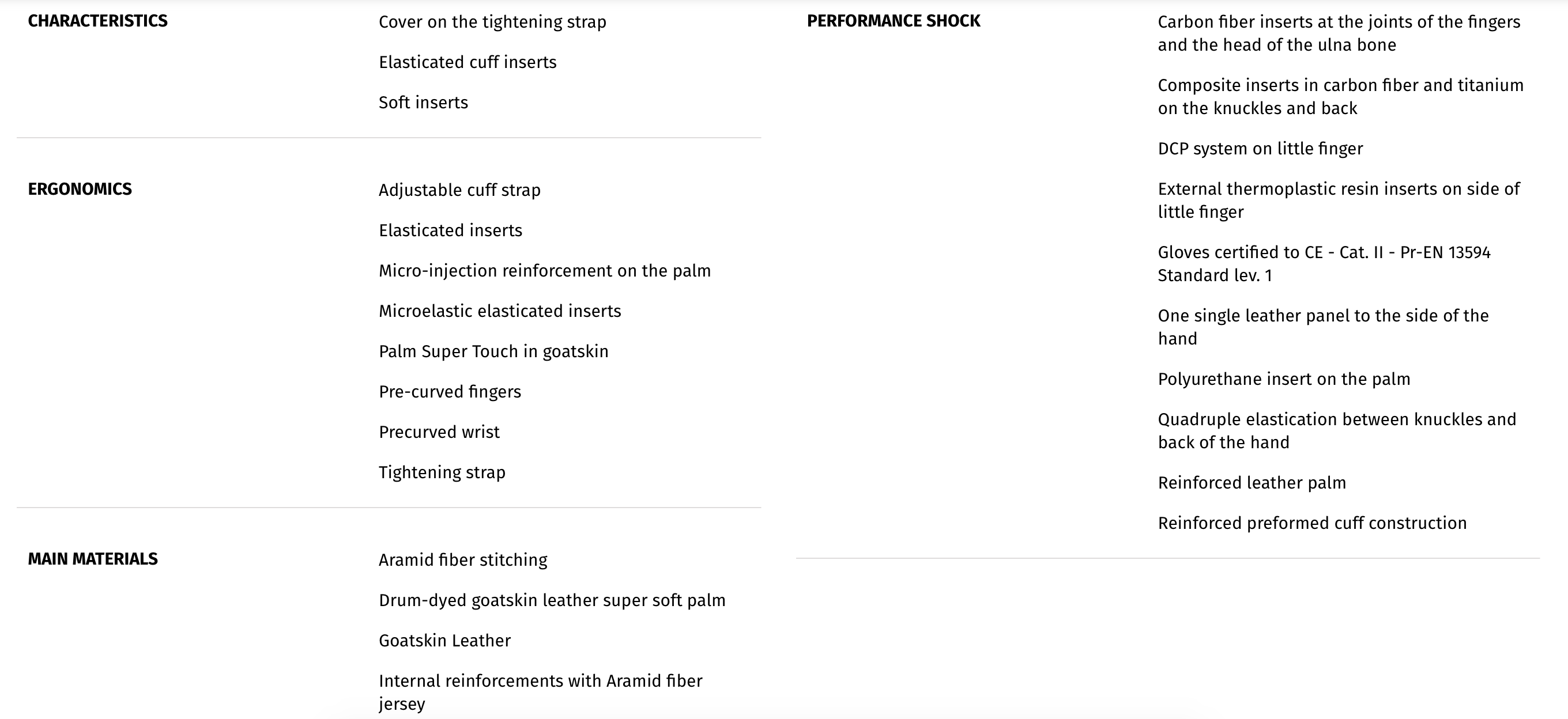Click 'Cover on the tightening strap' text

pyautogui.click(x=492, y=22)
